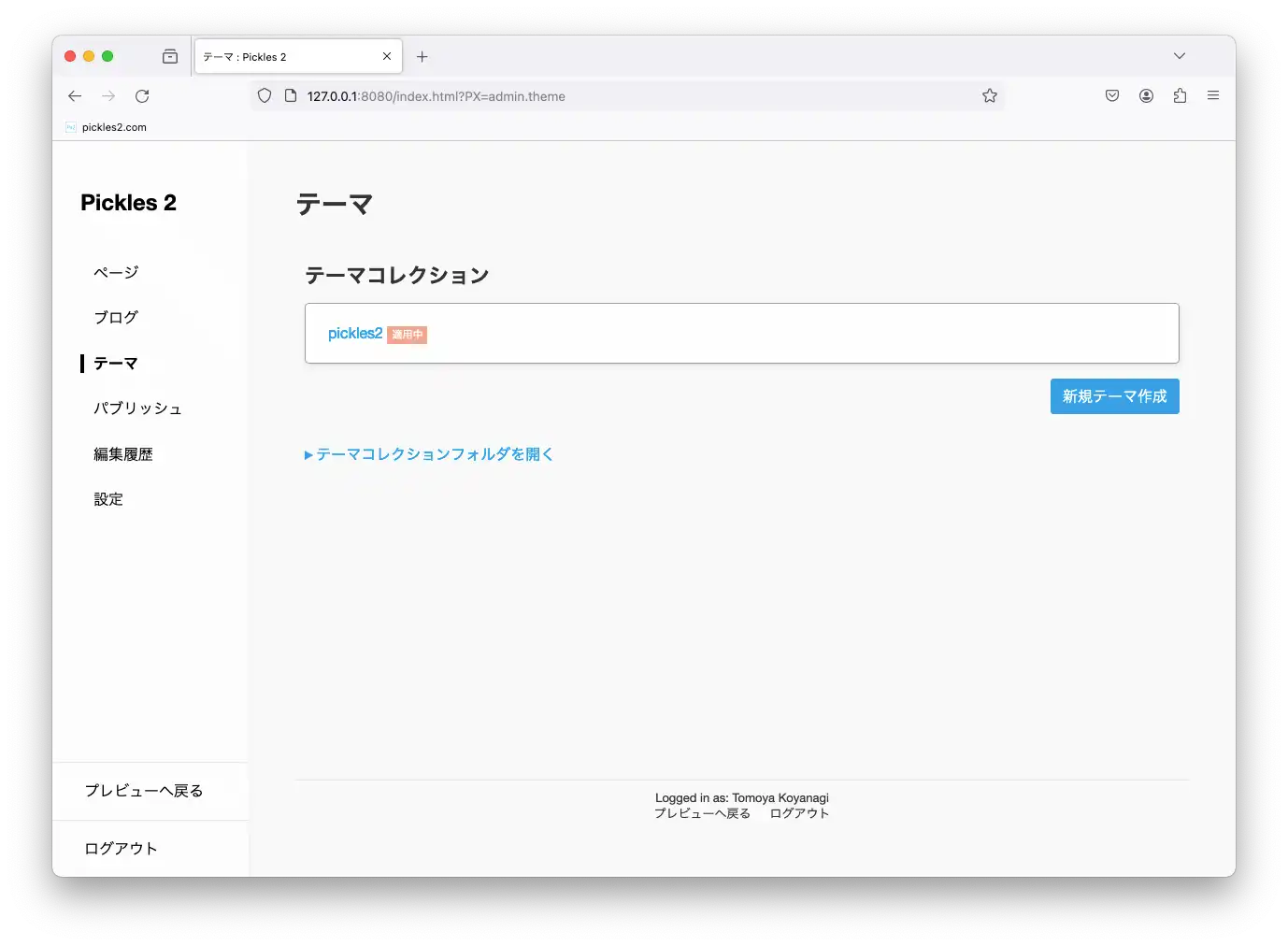The width and height of the screenshot is (1288, 946).
Task: Click the footer ログアウト link
Action: coord(799,813)
